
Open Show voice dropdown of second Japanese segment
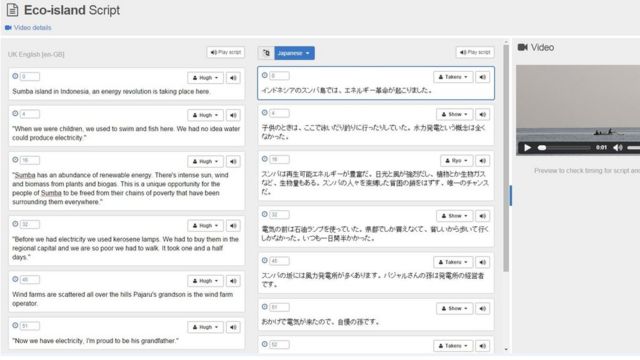coord(455,115)
